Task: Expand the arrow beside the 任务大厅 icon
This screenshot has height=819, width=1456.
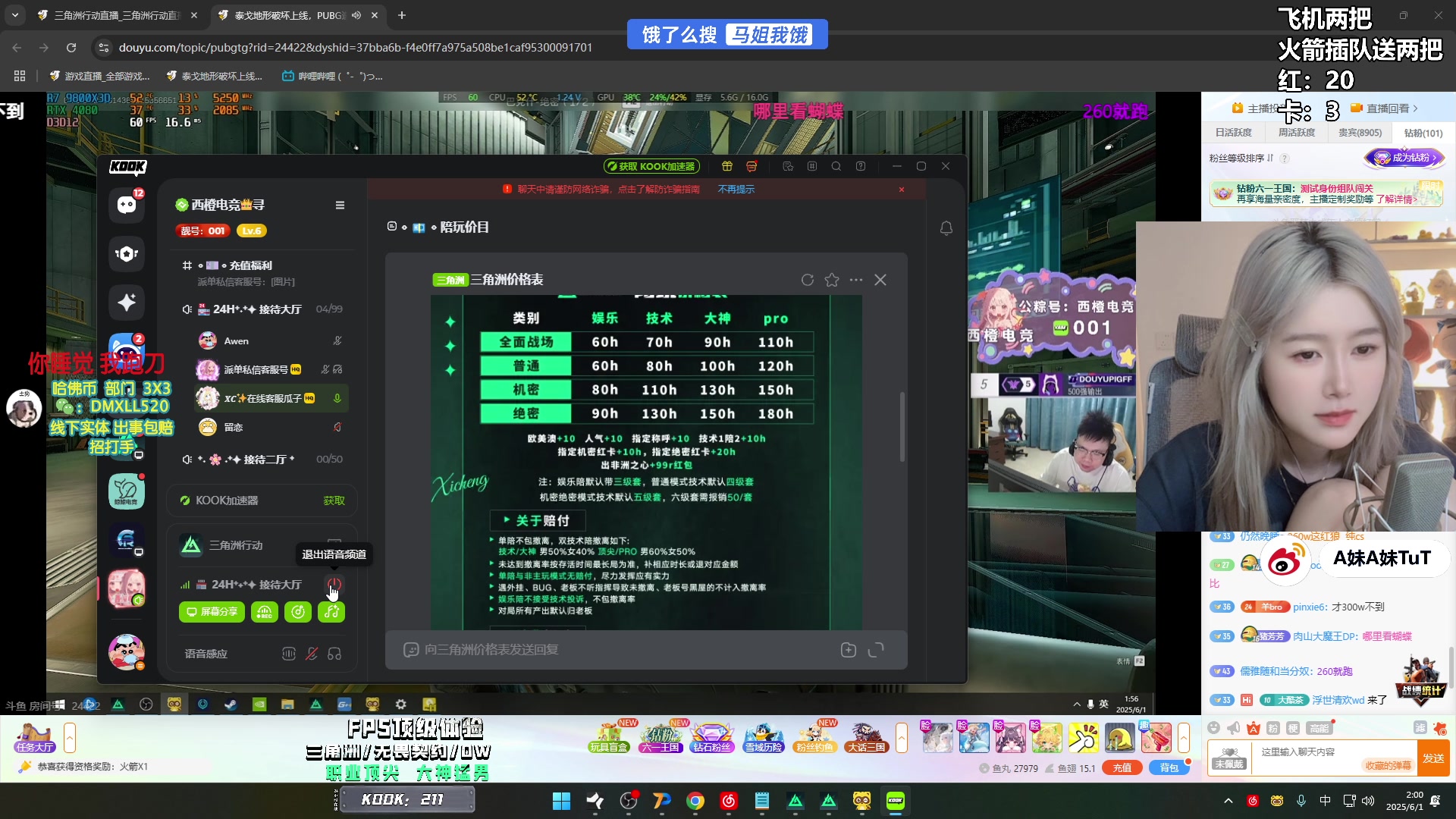Action: click(x=70, y=738)
